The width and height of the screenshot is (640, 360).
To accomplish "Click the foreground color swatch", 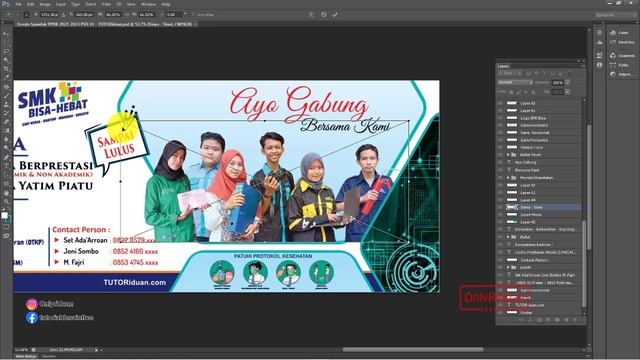I will [x=4, y=215].
